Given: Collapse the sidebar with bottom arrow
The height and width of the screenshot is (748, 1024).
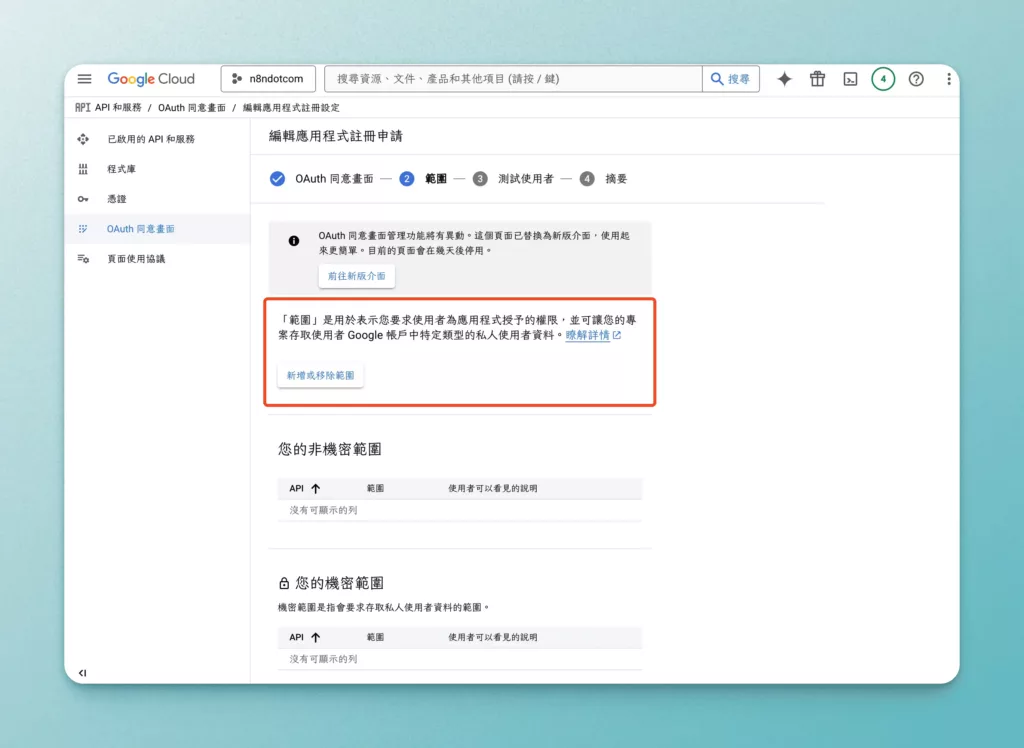Looking at the screenshot, I should point(82,673).
